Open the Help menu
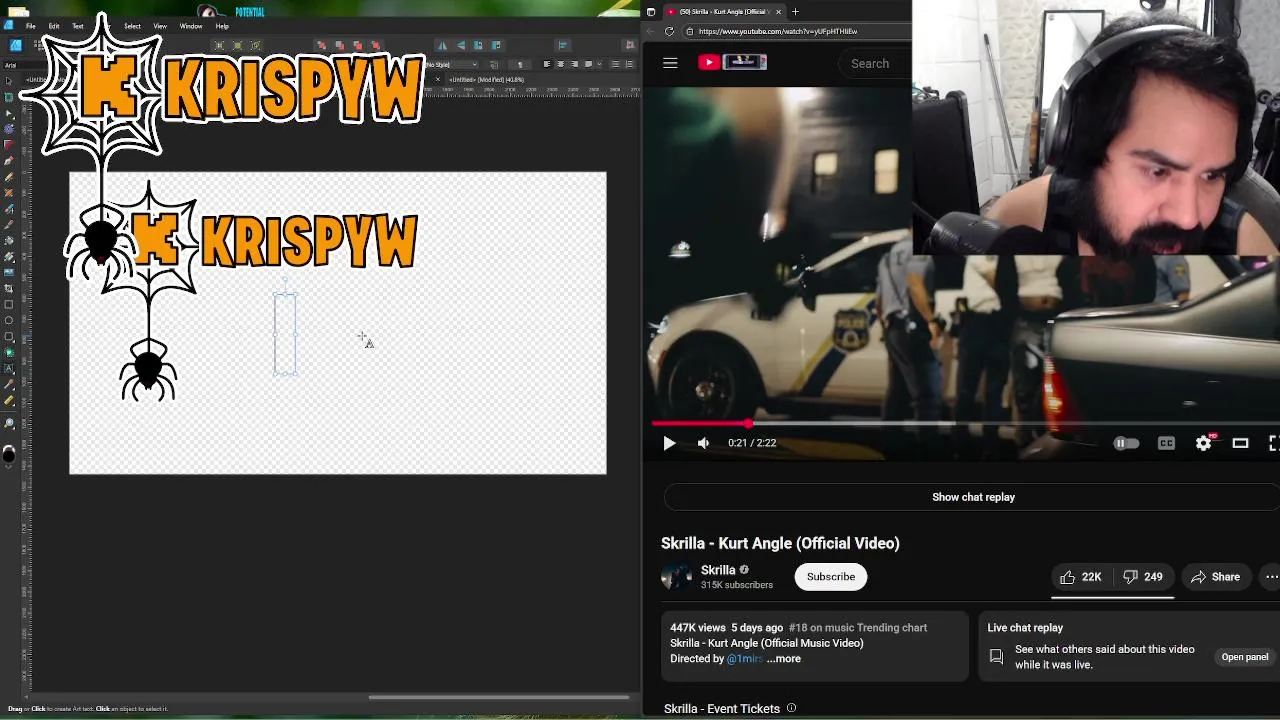The width and height of the screenshot is (1280, 720). [222, 26]
